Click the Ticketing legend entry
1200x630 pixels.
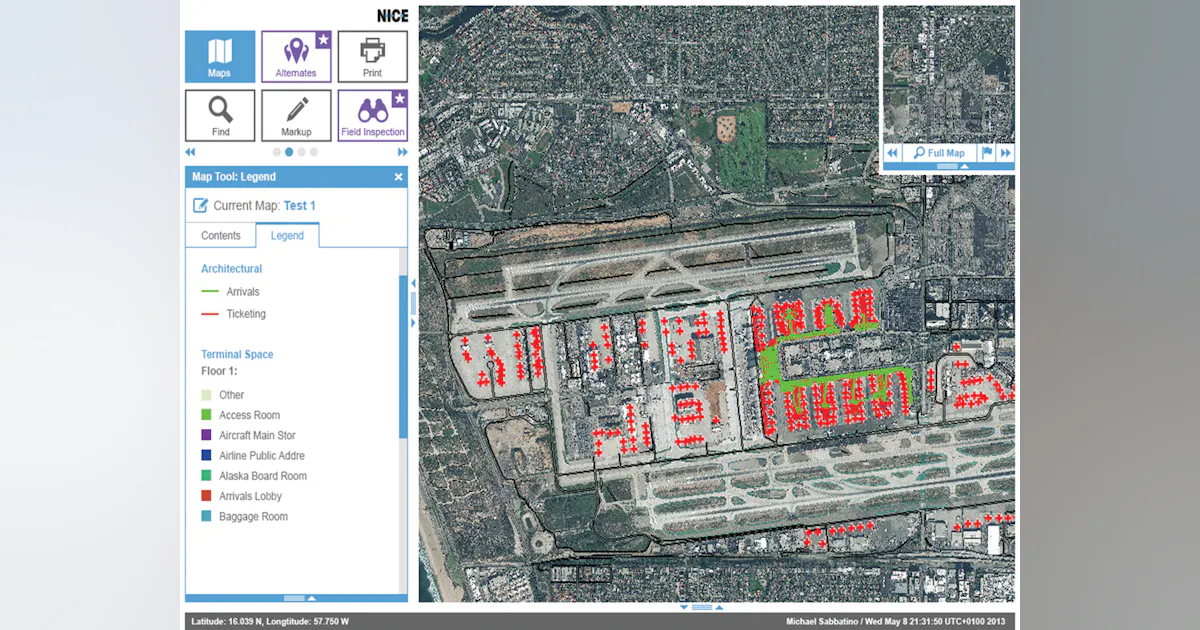[x=234, y=314]
